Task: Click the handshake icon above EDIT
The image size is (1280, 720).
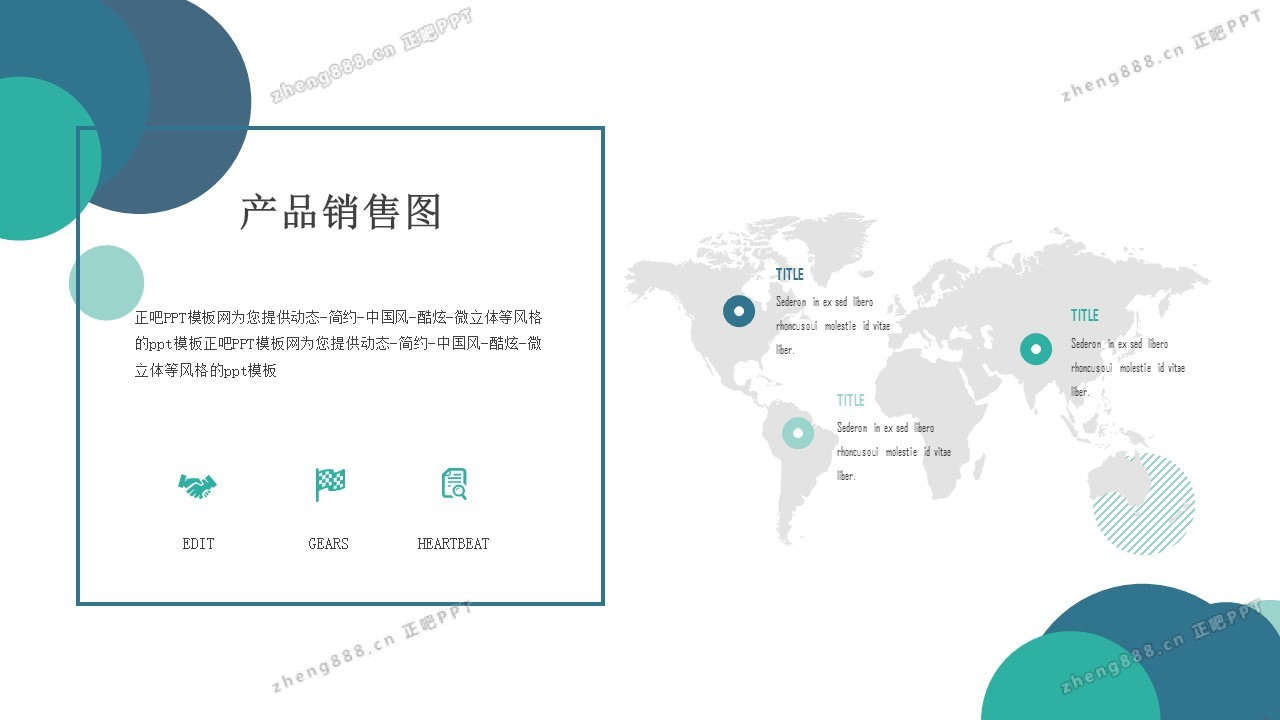Action: (197, 486)
